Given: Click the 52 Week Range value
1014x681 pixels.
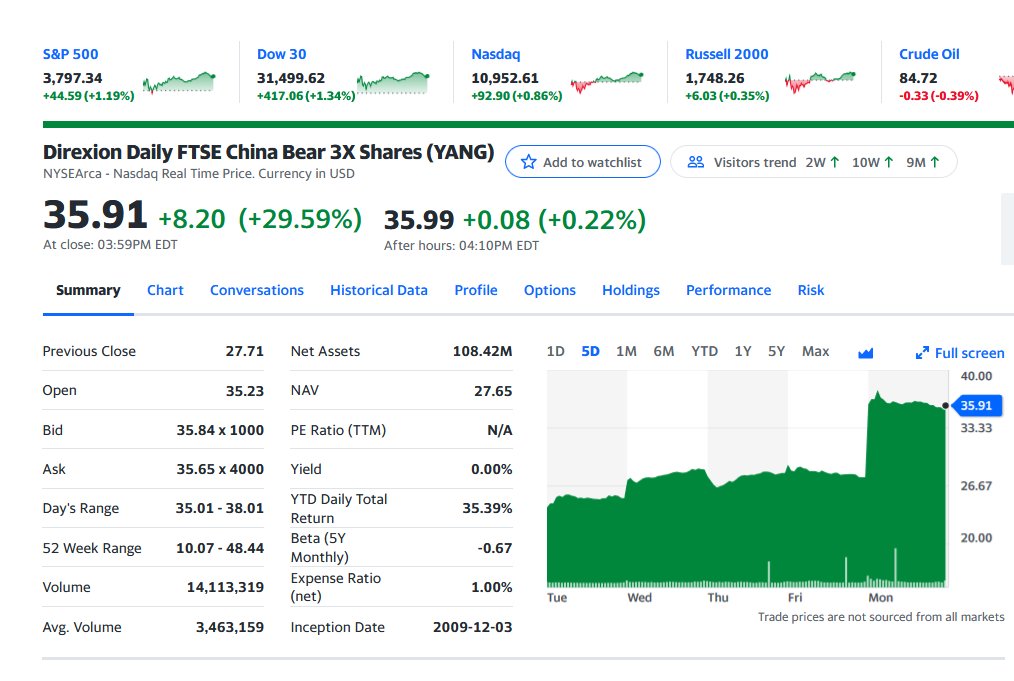Looking at the screenshot, I should click(x=220, y=548).
